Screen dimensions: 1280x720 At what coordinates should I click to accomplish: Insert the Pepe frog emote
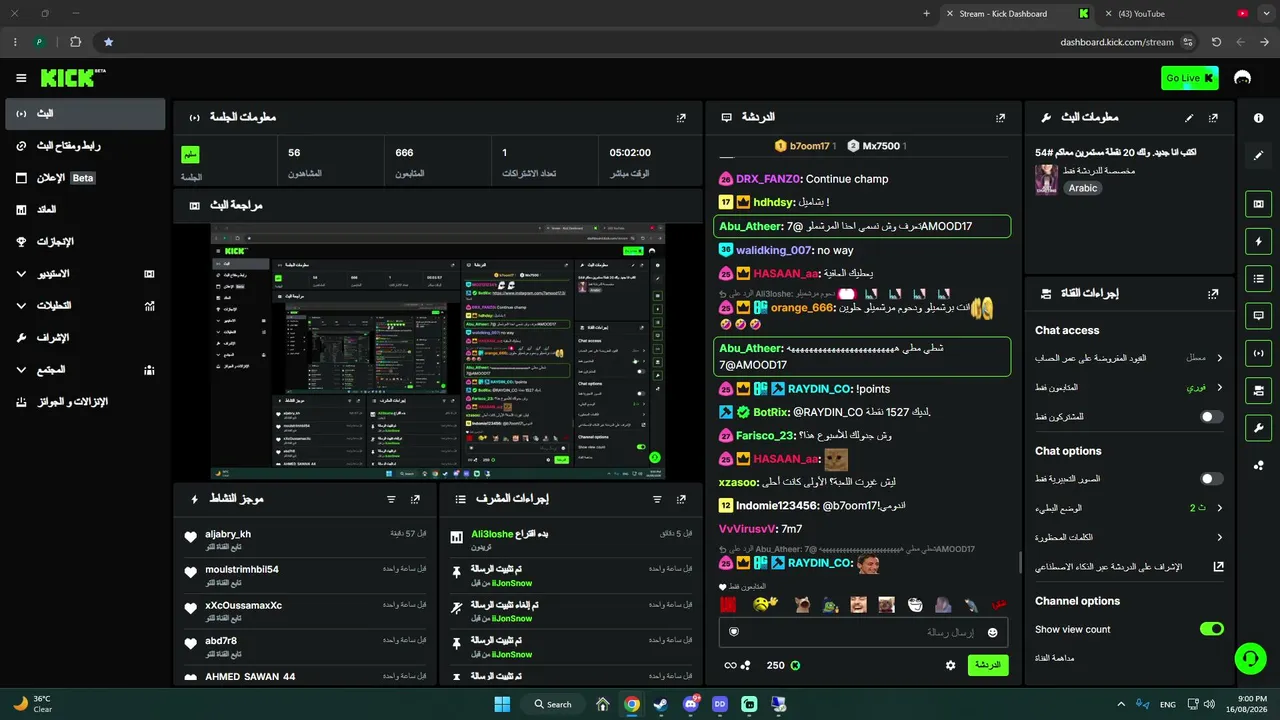coord(830,605)
